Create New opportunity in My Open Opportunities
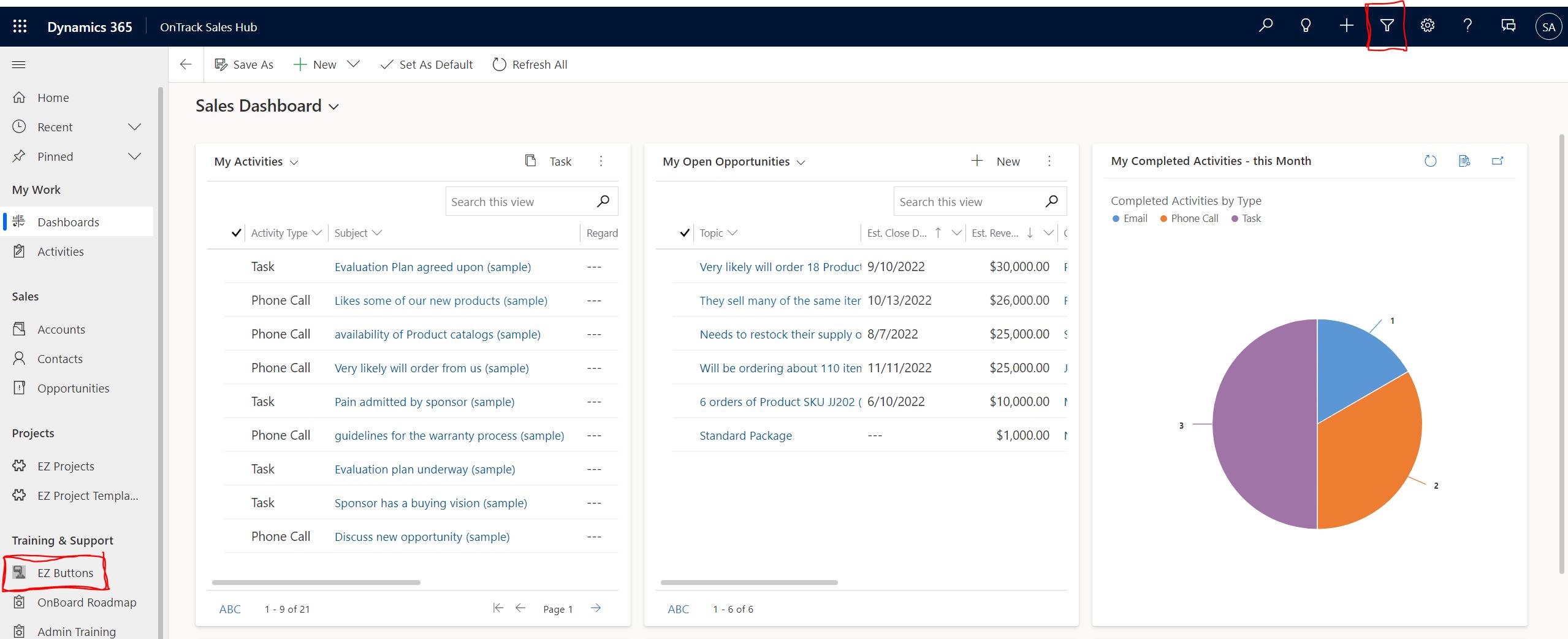The image size is (1568, 639). pos(996,161)
